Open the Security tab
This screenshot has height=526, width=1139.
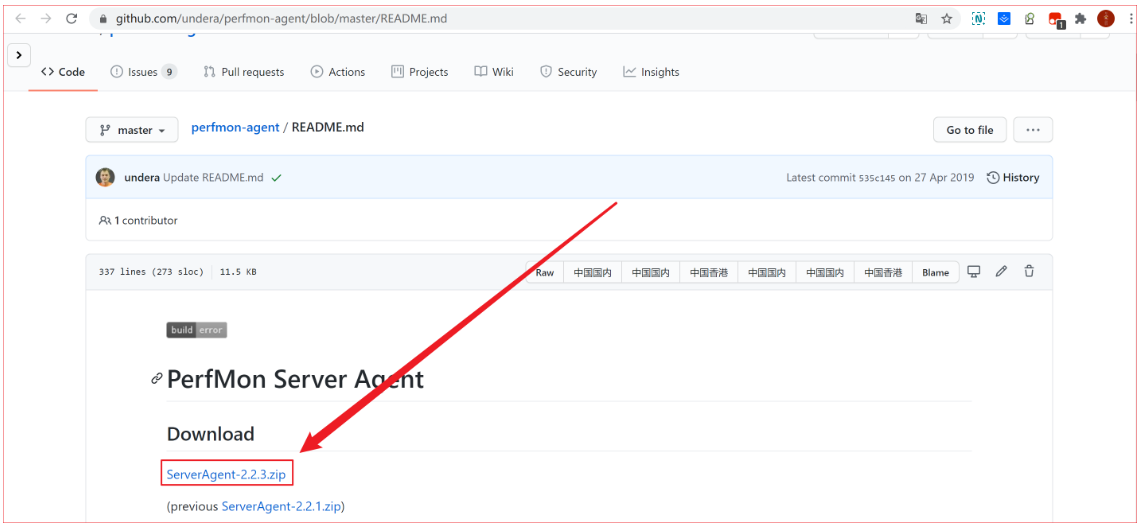[568, 72]
